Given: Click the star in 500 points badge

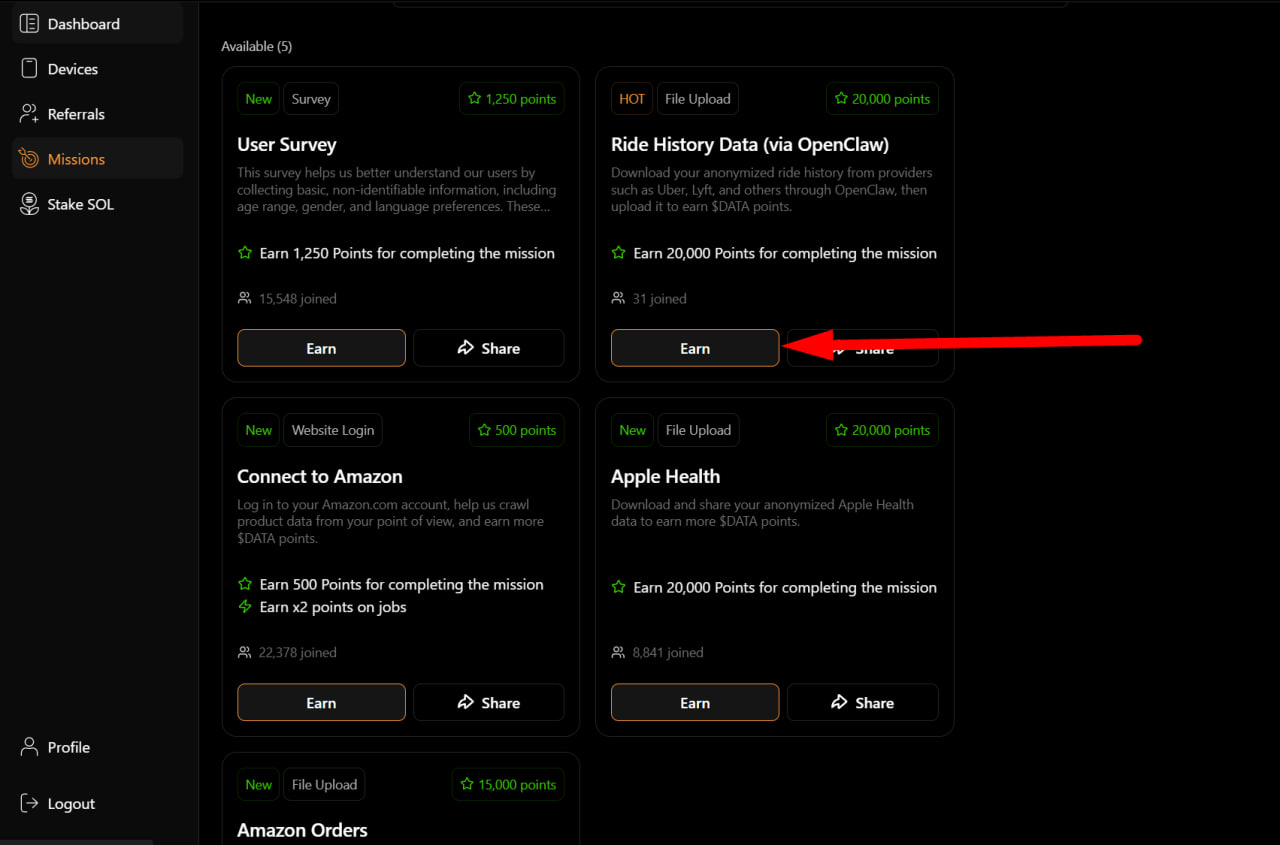Looking at the screenshot, I should point(484,430).
